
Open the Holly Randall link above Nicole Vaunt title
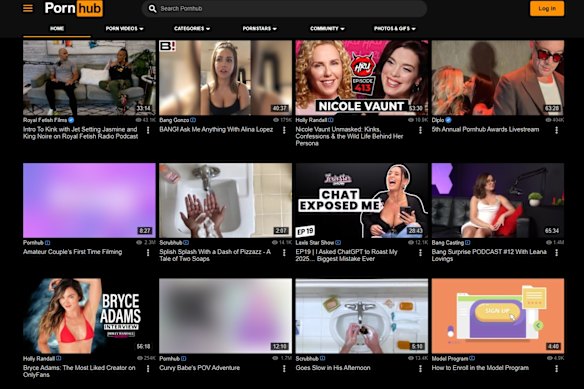point(311,120)
